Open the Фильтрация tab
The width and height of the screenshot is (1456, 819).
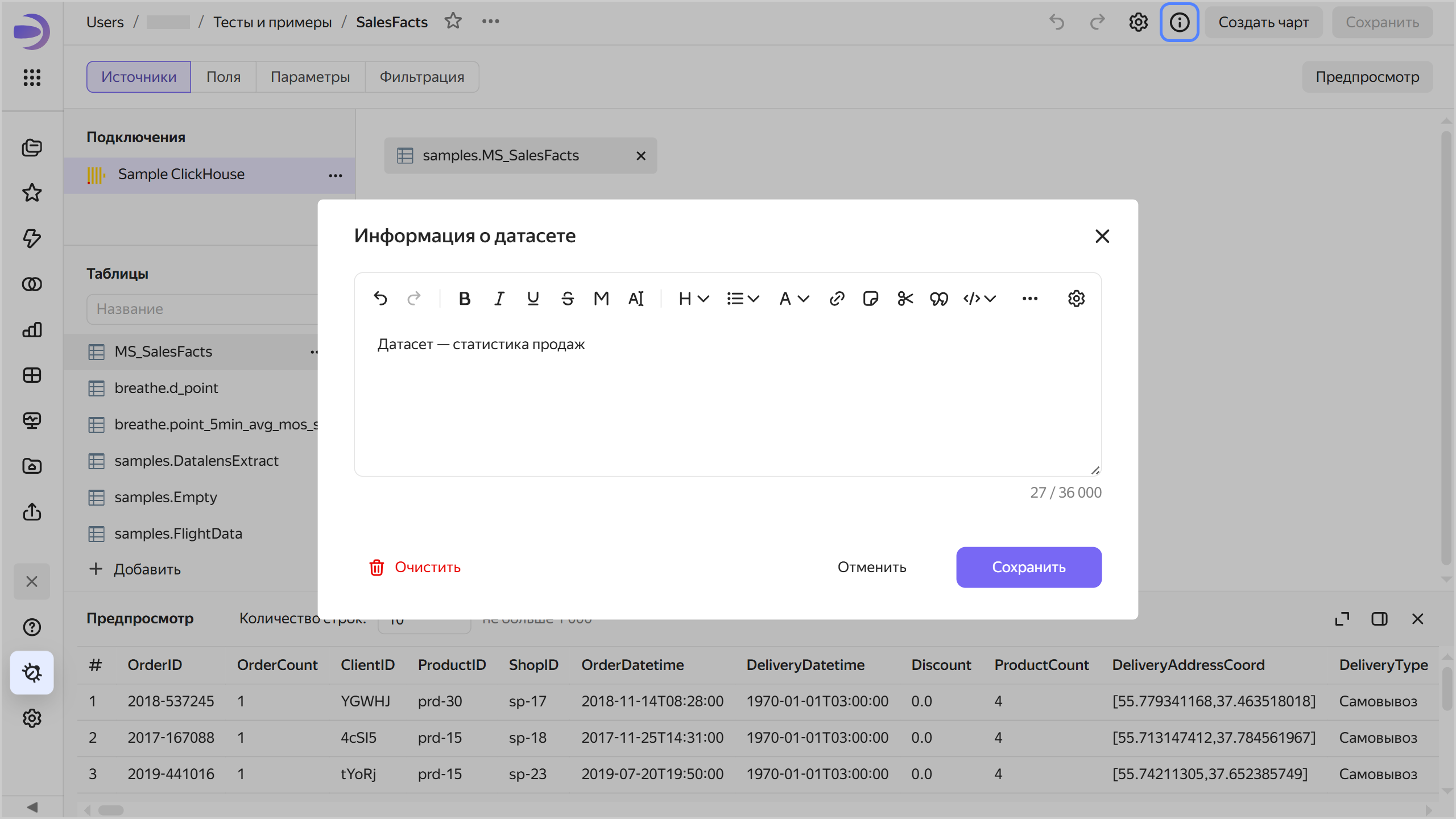pyautogui.click(x=421, y=77)
